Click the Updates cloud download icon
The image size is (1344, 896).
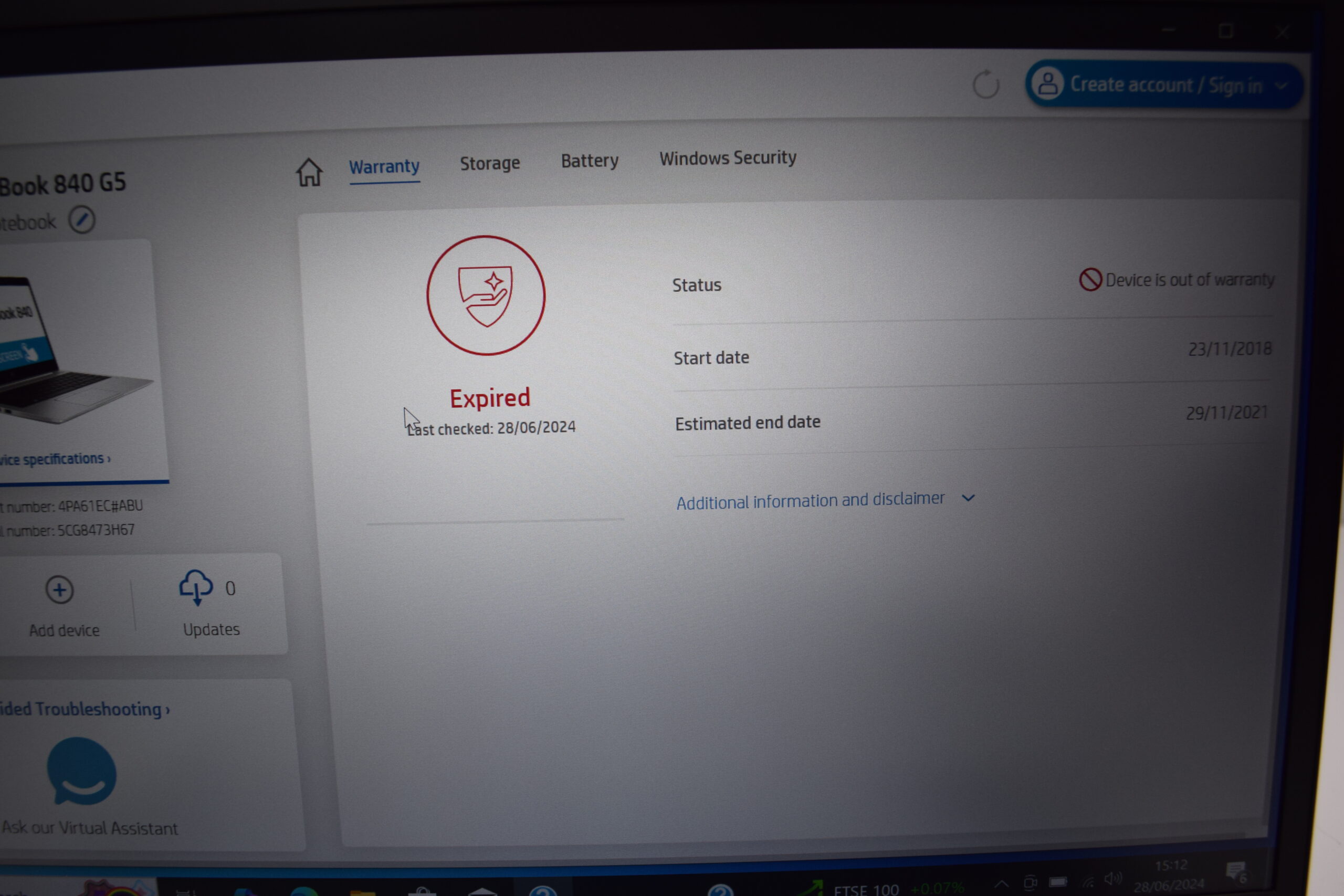tap(196, 587)
